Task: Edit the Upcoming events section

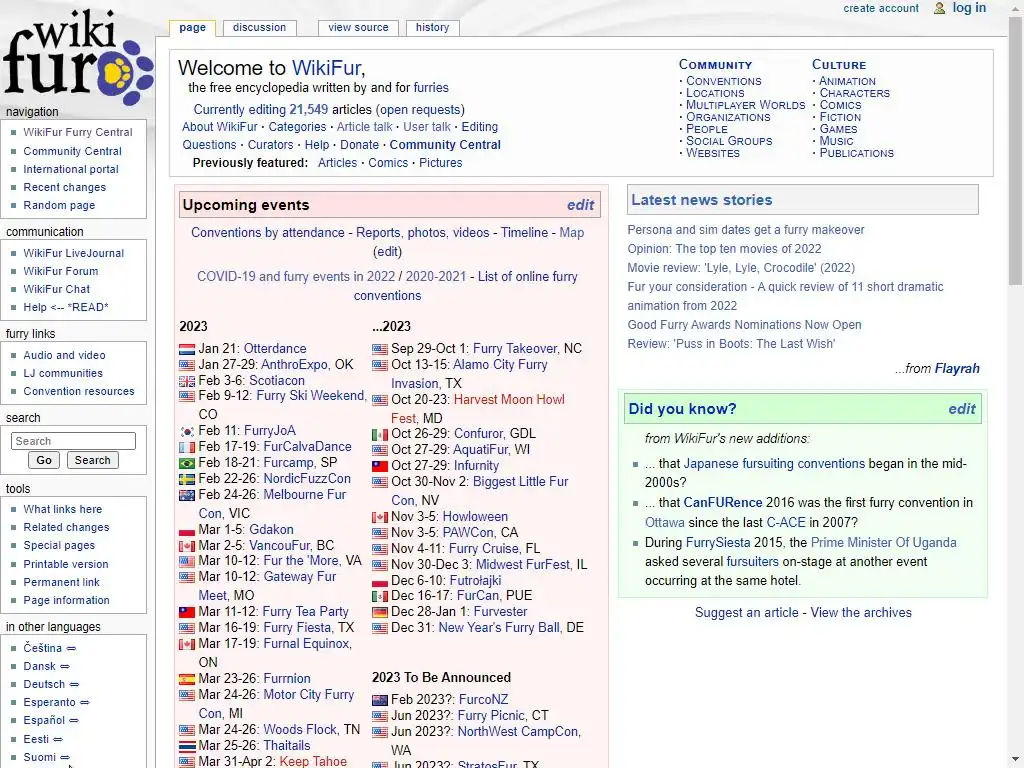Action: point(580,205)
